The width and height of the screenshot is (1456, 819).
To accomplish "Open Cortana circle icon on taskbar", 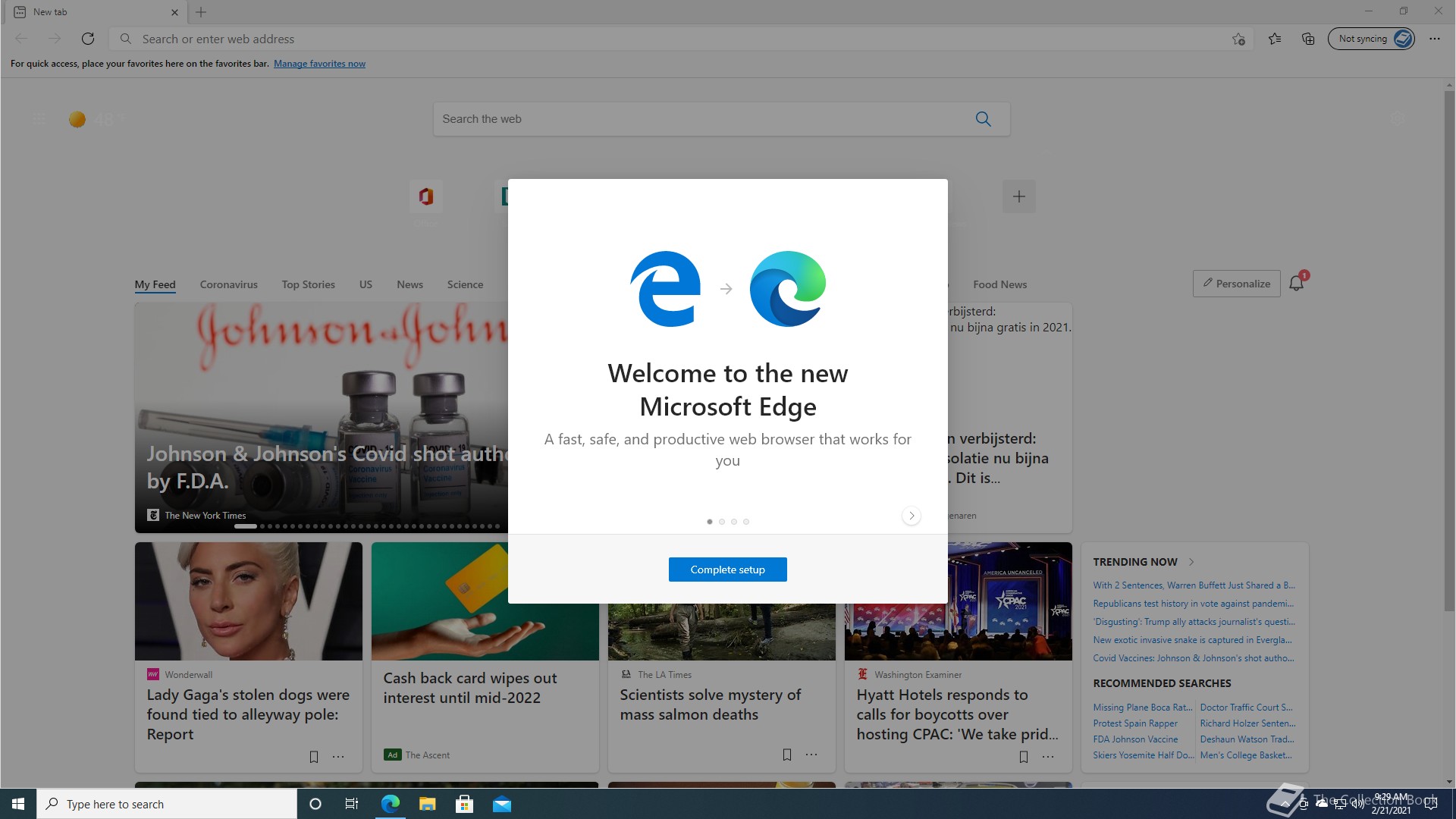I will [x=315, y=804].
